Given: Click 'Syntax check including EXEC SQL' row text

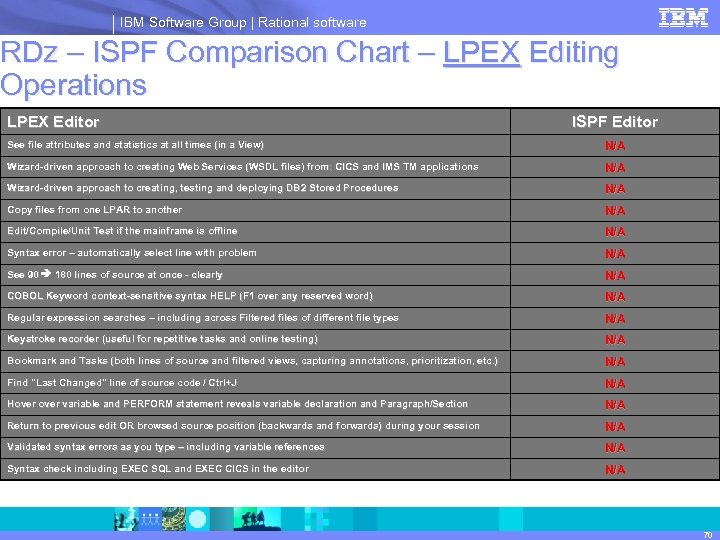Looking at the screenshot, I should click(x=158, y=469).
